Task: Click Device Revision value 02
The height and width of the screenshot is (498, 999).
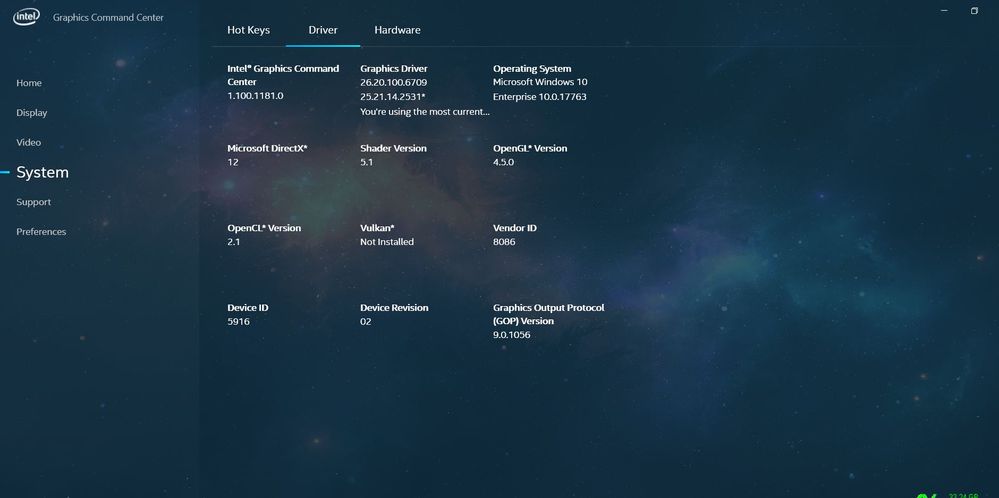Action: click(365, 321)
